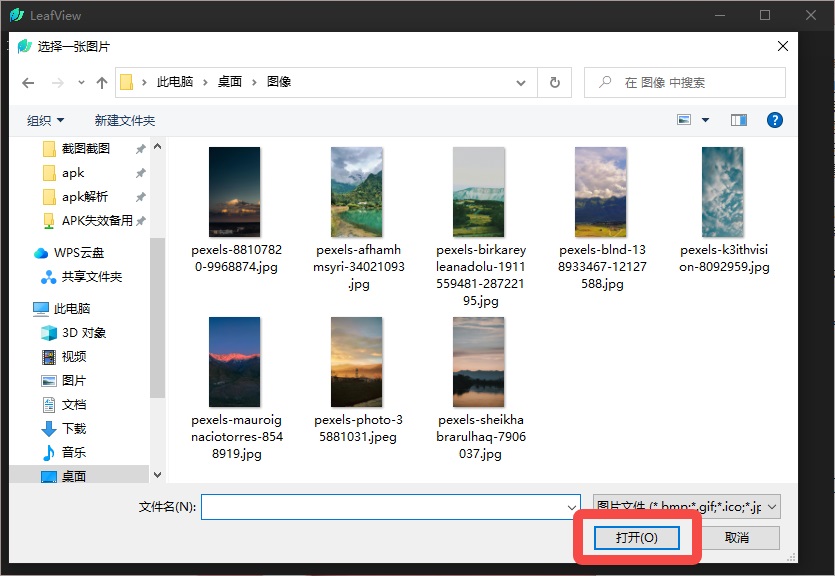Go up one folder level
Image resolution: width=835 pixels, height=576 pixels.
[x=102, y=83]
